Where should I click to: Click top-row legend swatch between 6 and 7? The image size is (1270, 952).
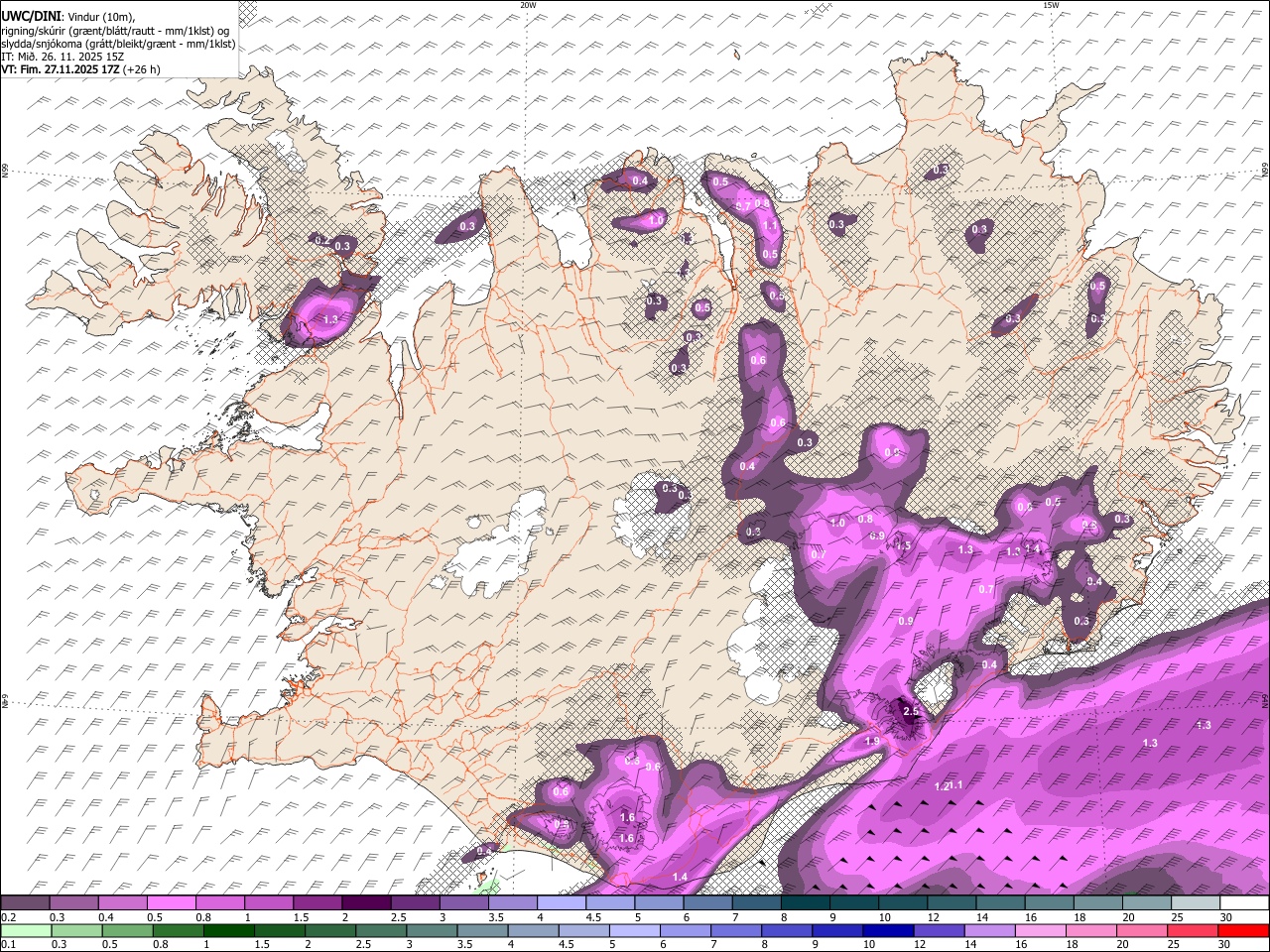pos(707,902)
